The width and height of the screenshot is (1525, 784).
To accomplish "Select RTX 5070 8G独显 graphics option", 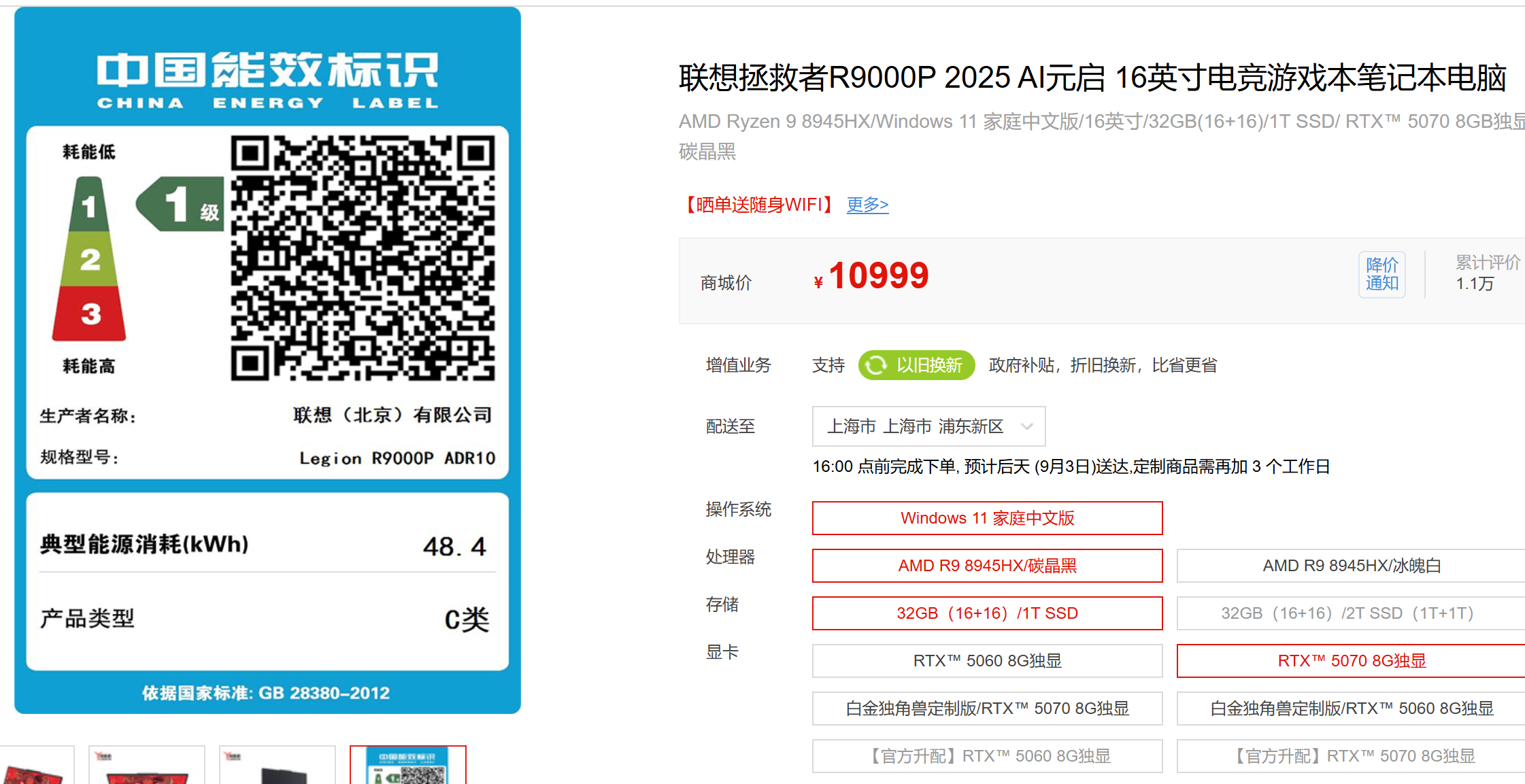I will tap(1351, 661).
